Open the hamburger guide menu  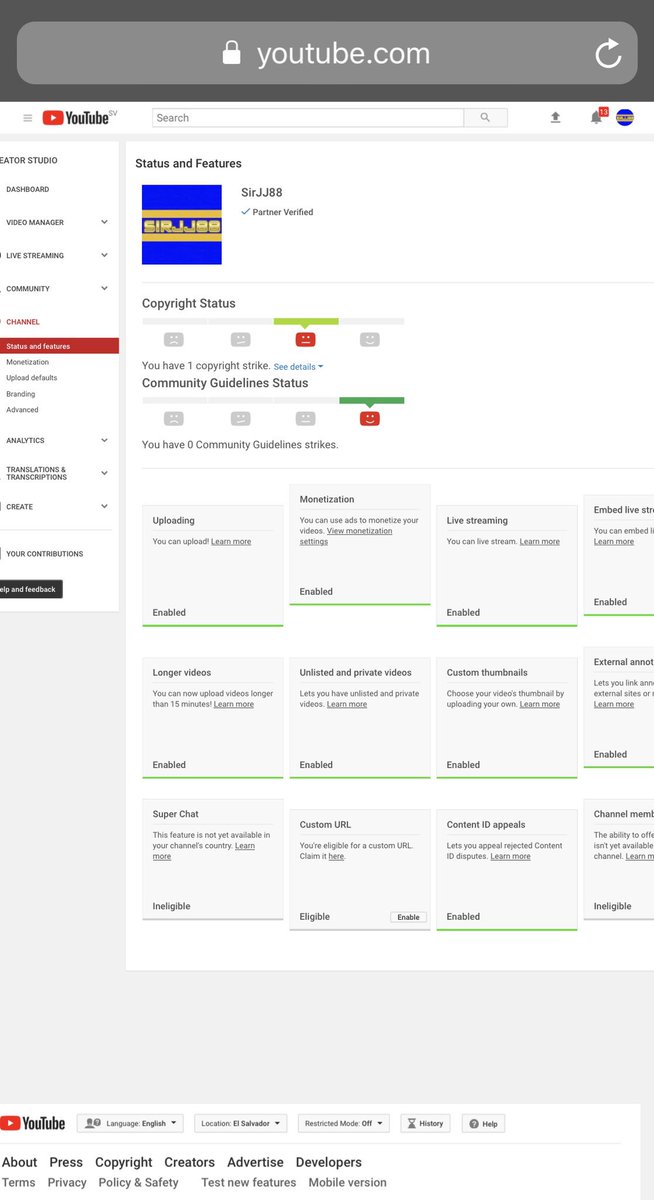coord(27,118)
